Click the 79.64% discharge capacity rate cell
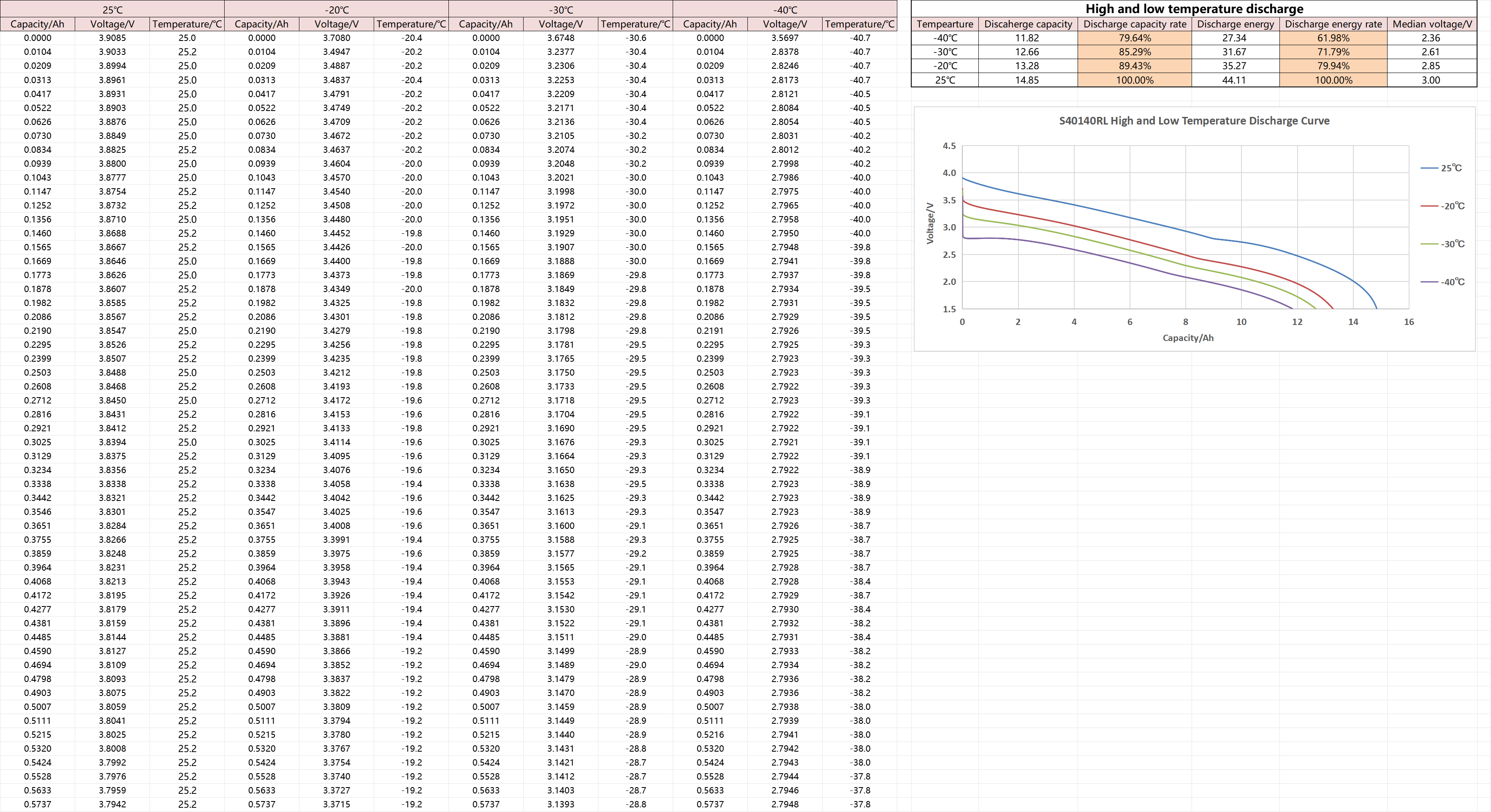This screenshot has height=812, width=1491. tap(1135, 38)
